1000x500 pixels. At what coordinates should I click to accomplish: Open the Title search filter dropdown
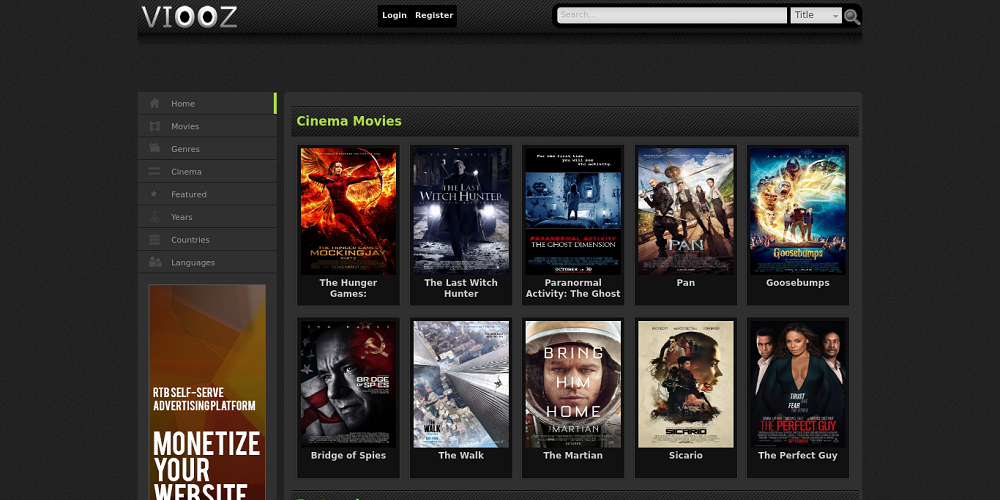tap(816, 15)
